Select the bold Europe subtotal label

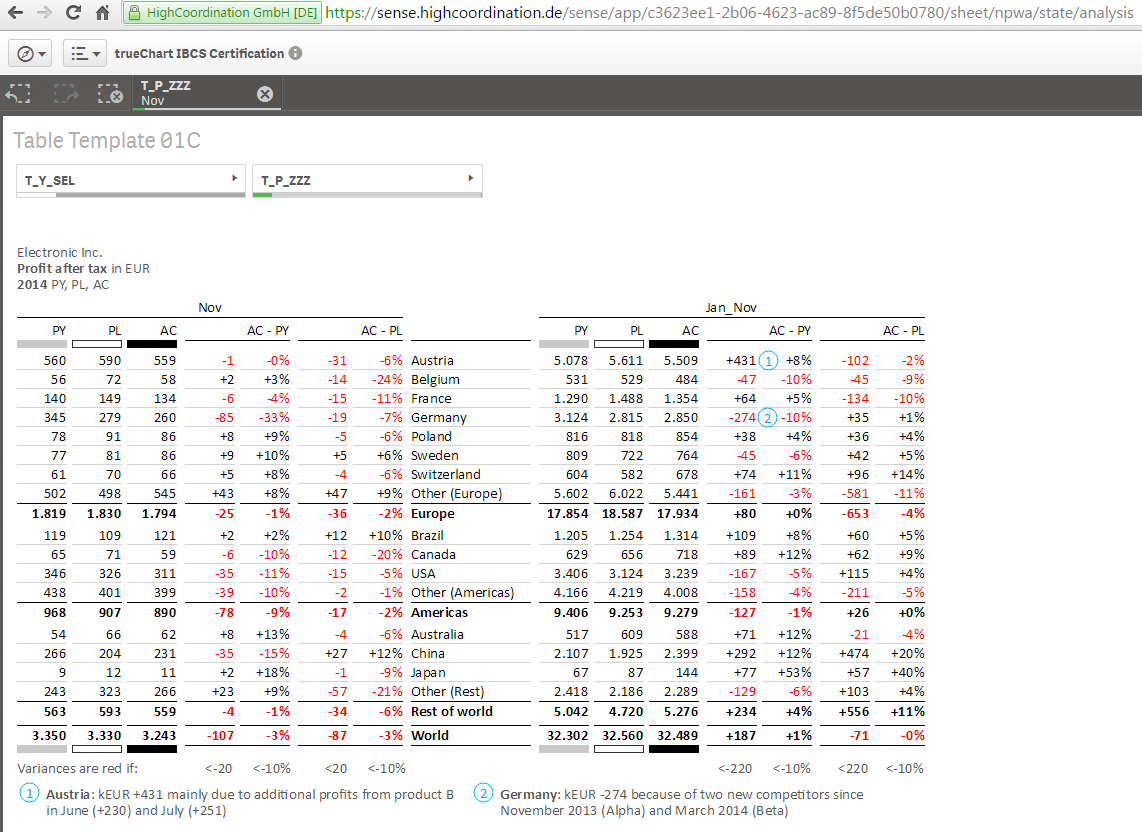pyautogui.click(x=433, y=514)
